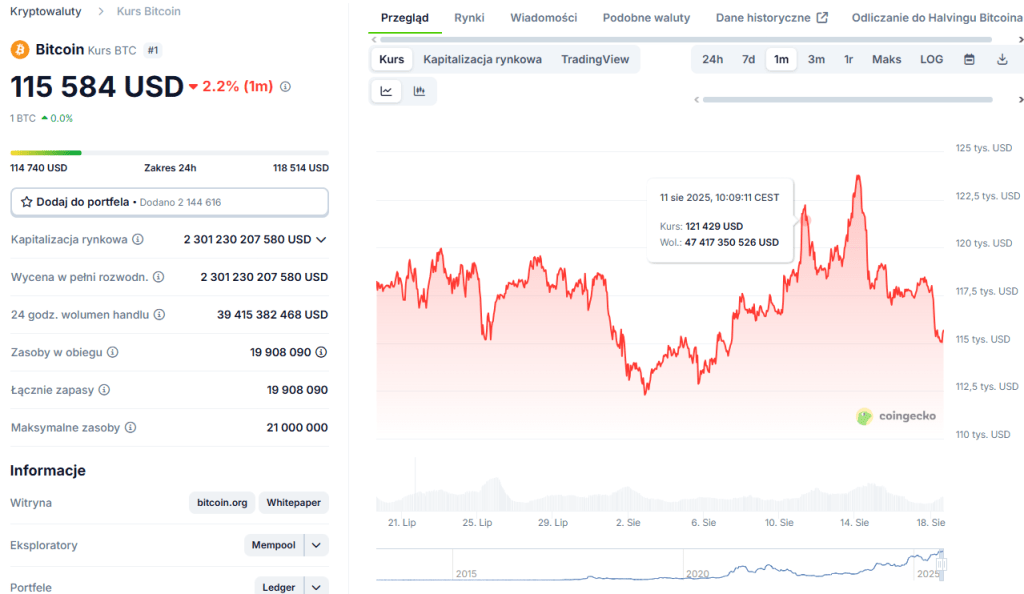1024x594 pixels.
Task: Open the Whitepaper link
Action: click(293, 503)
